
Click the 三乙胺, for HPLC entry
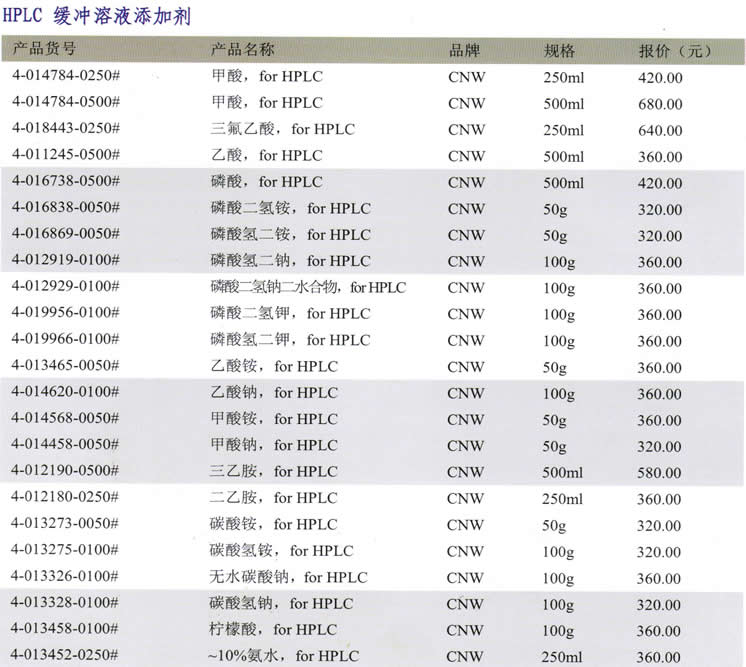point(274,471)
